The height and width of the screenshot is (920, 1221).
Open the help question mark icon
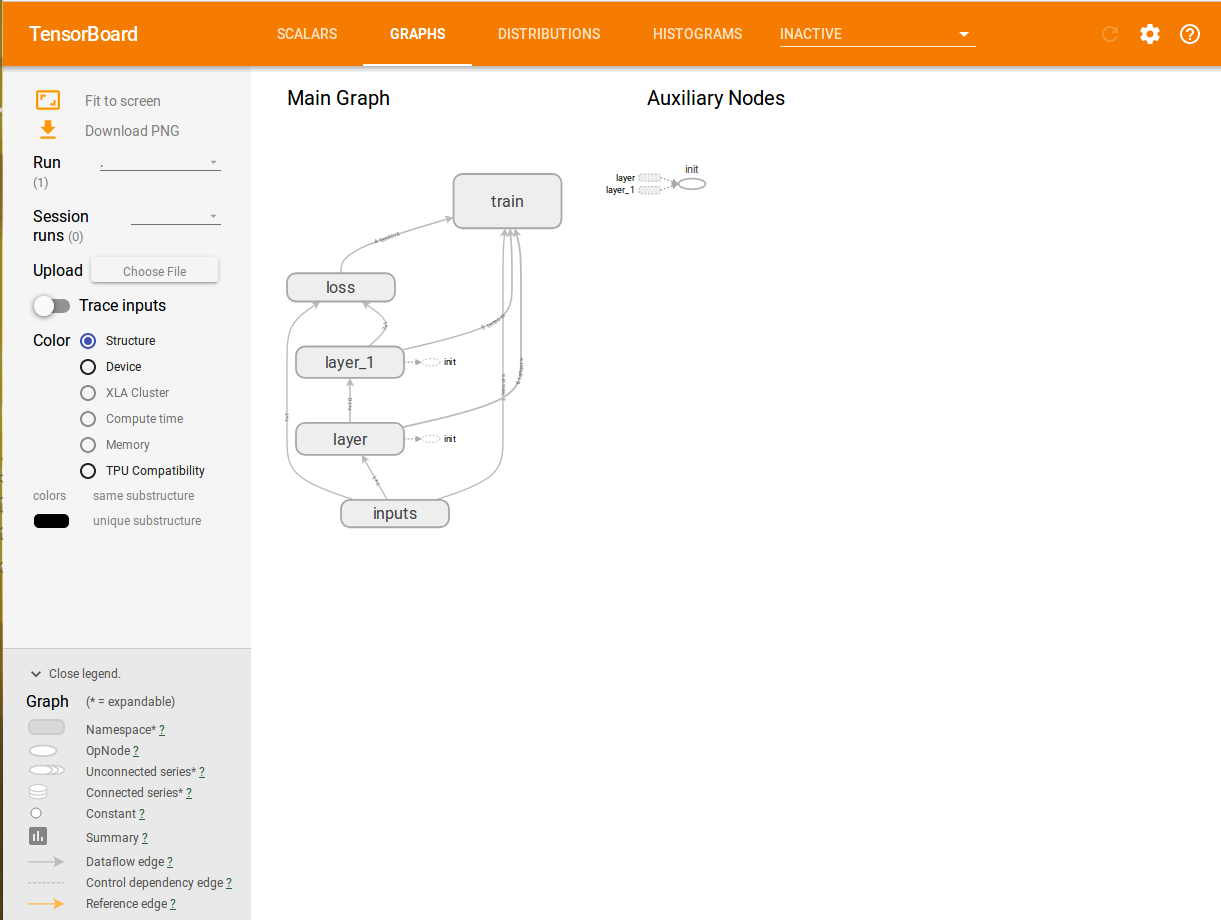click(x=1190, y=34)
